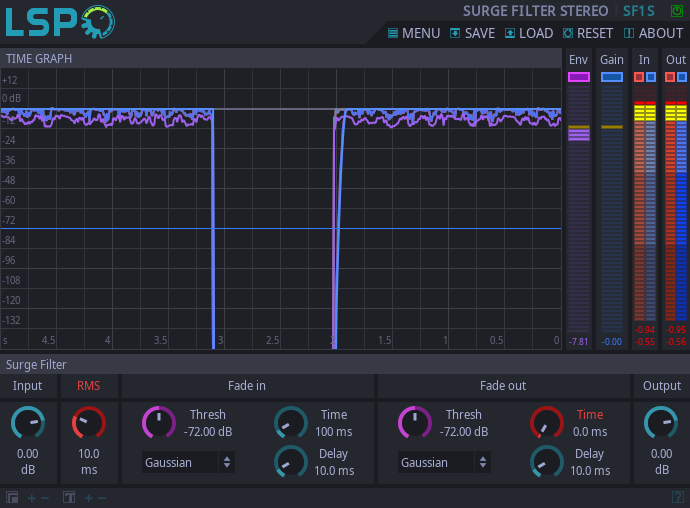
Task: Click the red RMS knob
Action: pyautogui.click(x=89, y=423)
